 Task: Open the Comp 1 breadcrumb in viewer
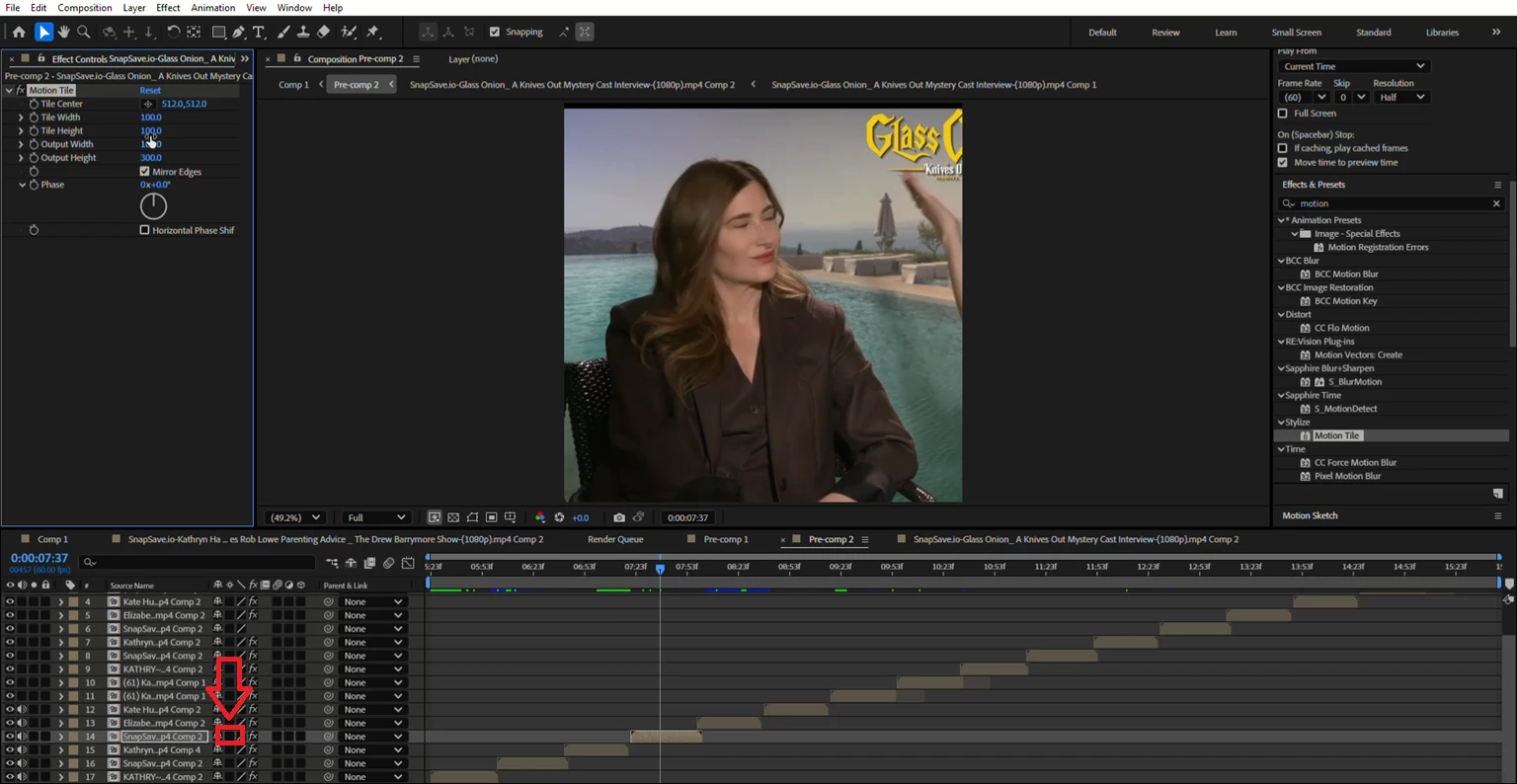point(293,85)
